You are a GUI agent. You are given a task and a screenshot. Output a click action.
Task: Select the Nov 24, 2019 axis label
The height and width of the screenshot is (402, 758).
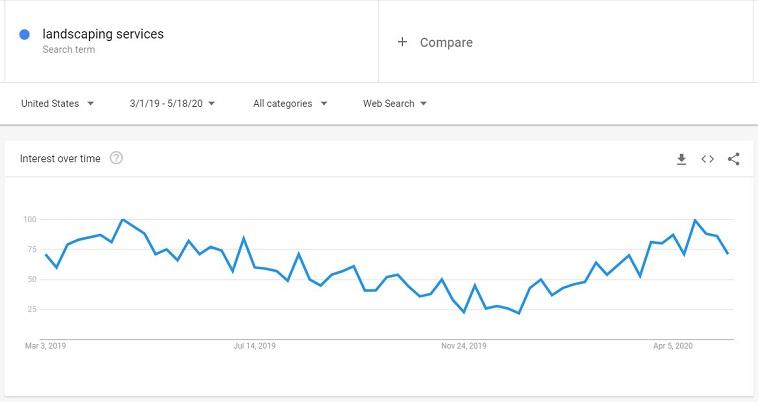point(464,346)
